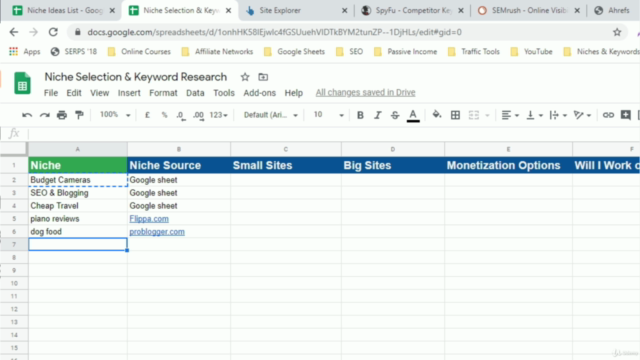This screenshot has width=640, height=360.
Task: Open the Help menu
Action: pyautogui.click(x=293, y=93)
